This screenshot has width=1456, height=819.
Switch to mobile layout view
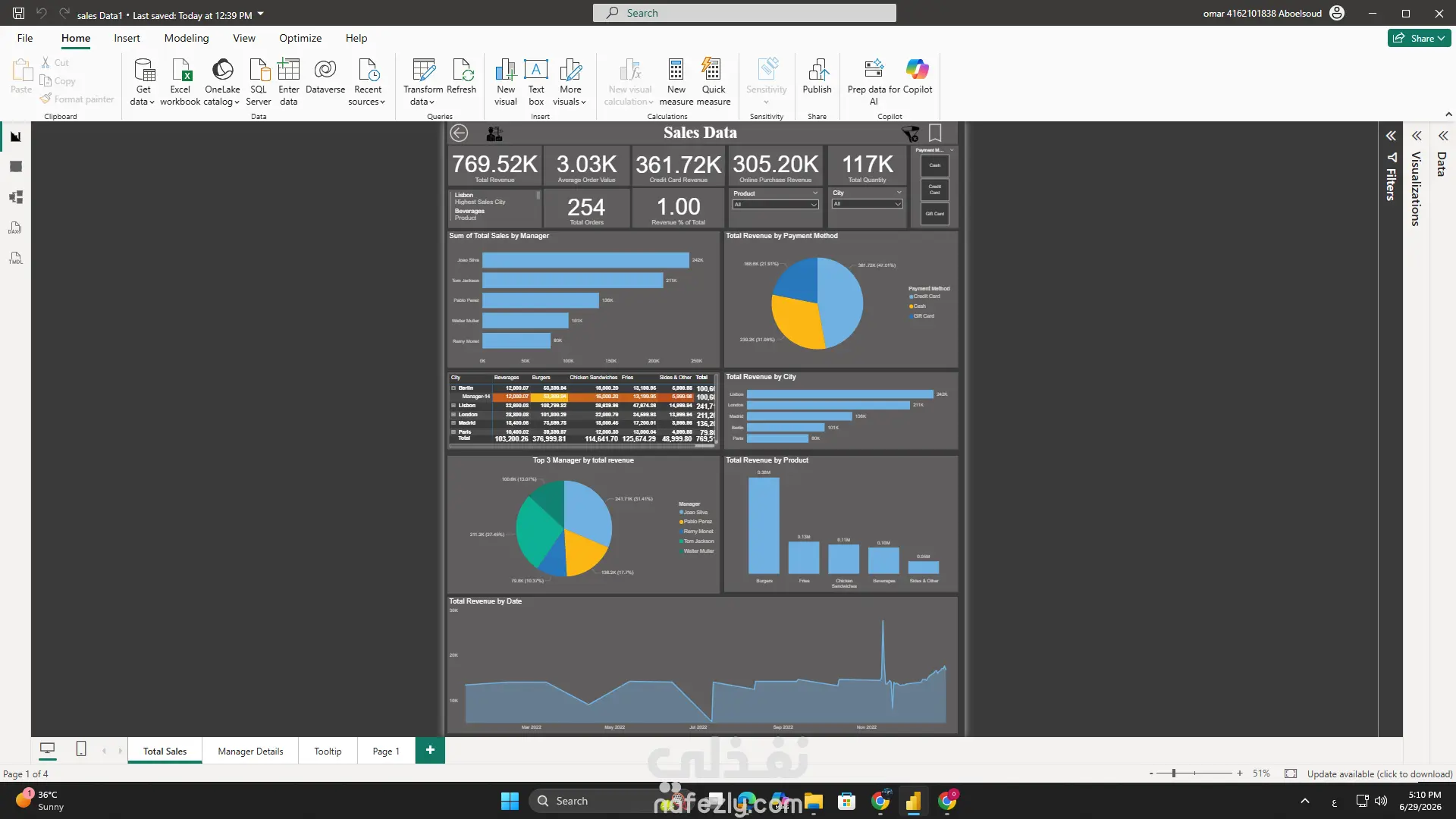click(x=81, y=749)
